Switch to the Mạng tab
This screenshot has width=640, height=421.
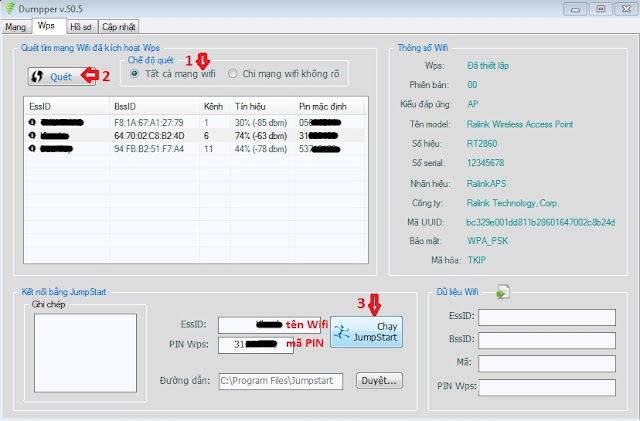coord(16,27)
